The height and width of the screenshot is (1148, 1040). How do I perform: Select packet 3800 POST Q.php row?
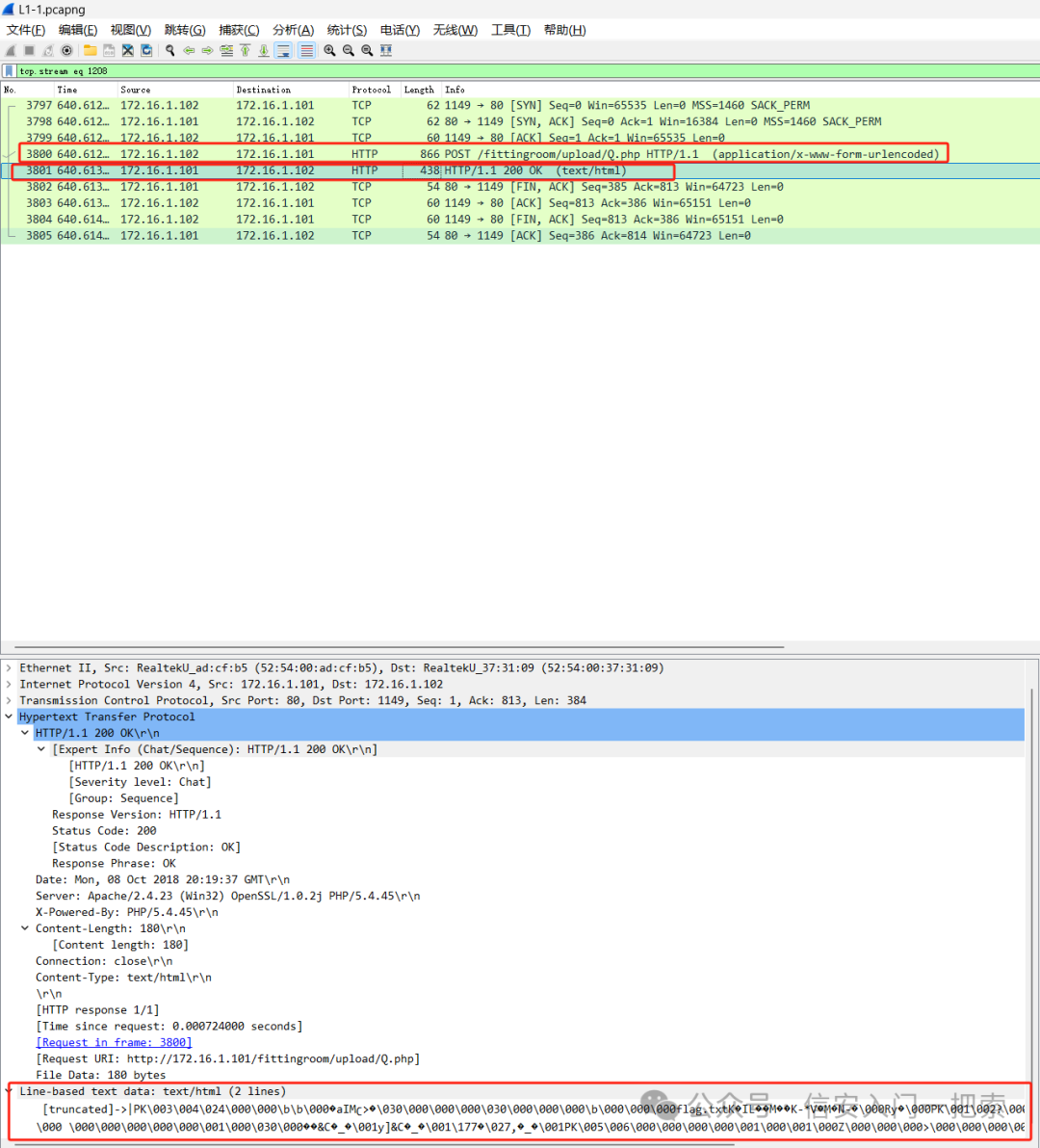(520, 154)
